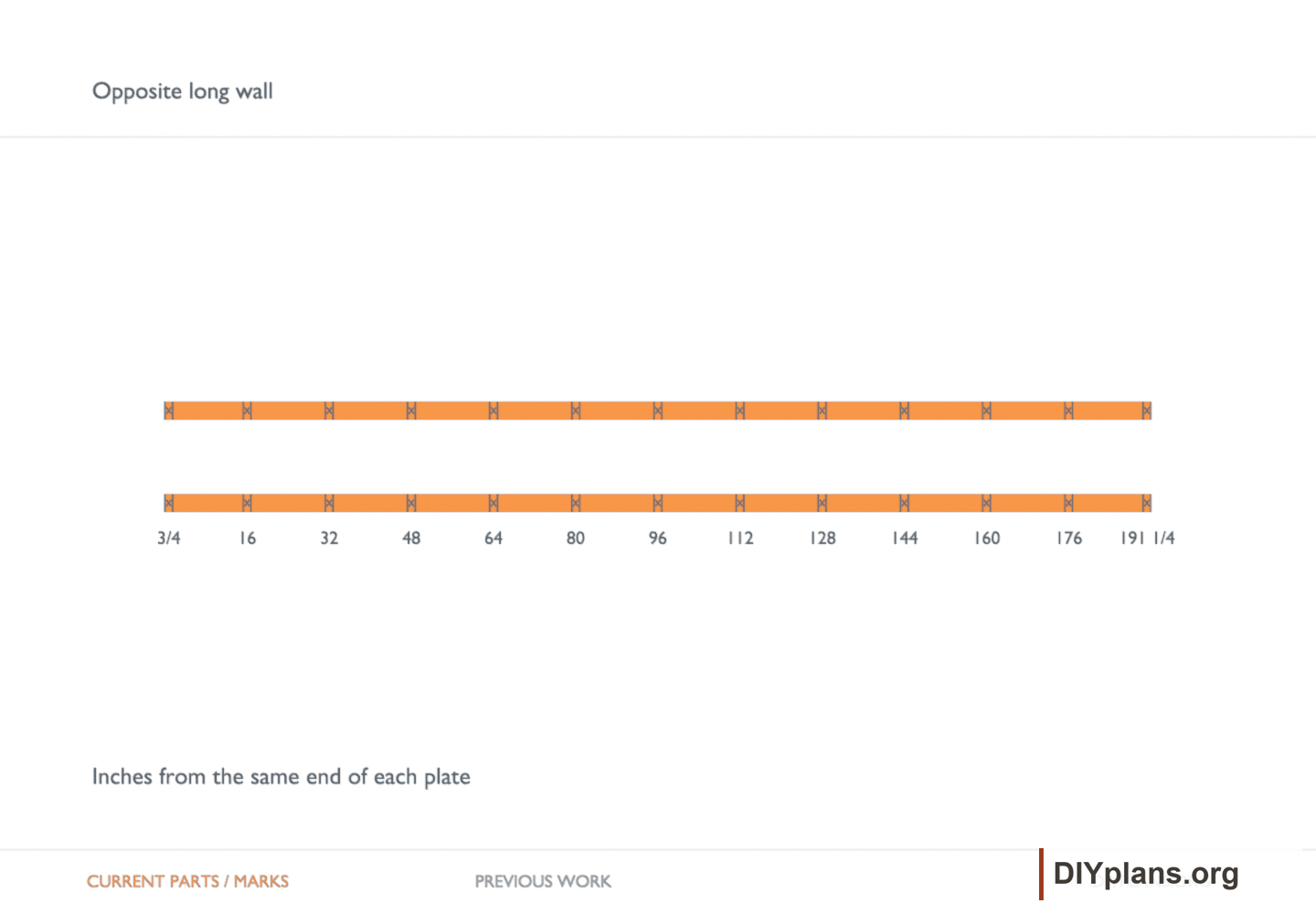Viewport: 1316px width, 914px height.
Task: Click the 176 inch stud mark on the bottom plate
Action: click(x=1068, y=503)
